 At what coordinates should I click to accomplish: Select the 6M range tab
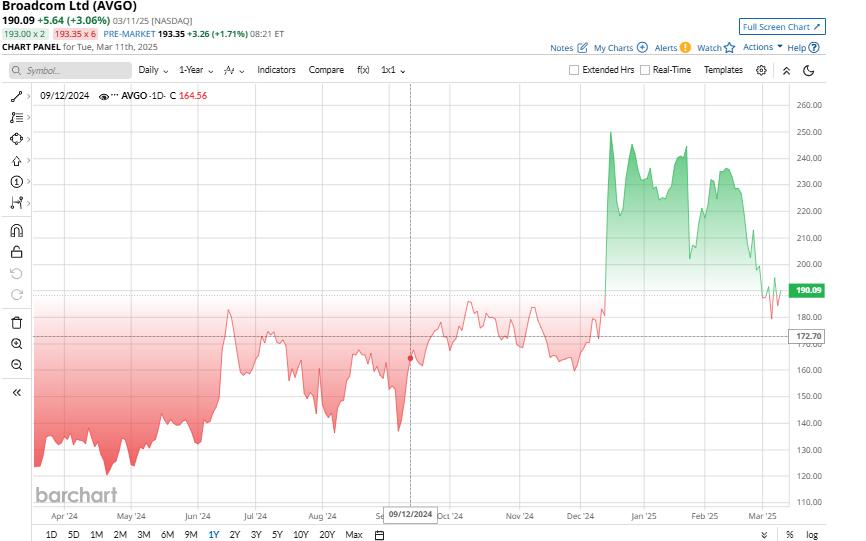(167, 534)
